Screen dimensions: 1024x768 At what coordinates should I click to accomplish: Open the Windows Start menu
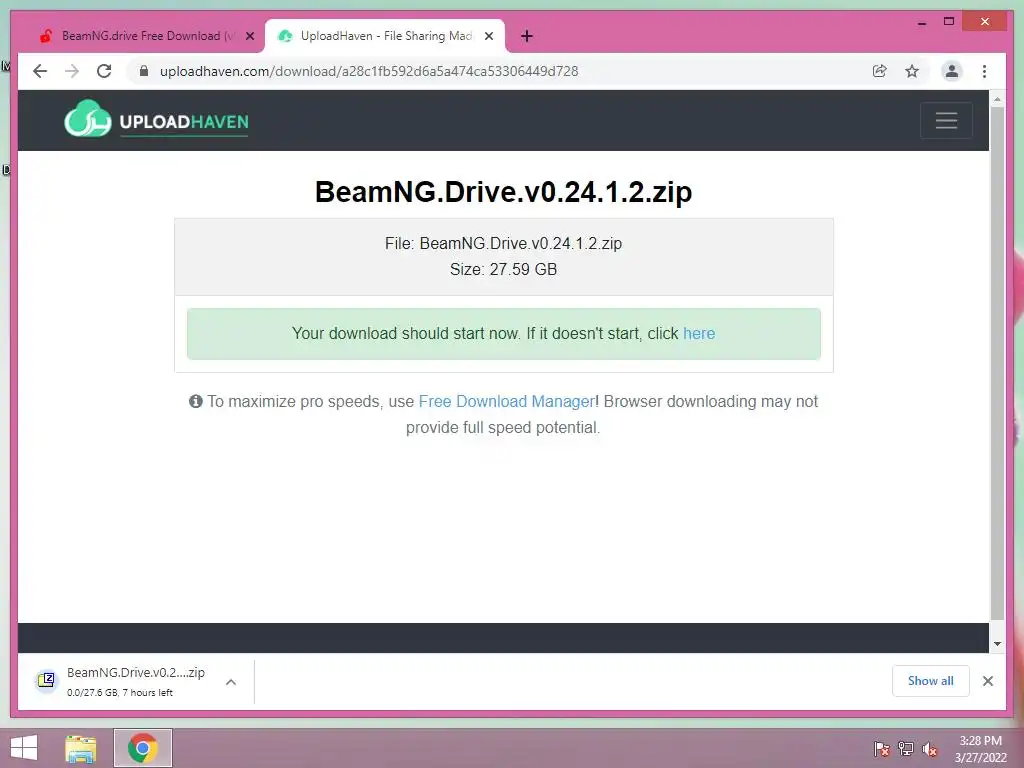[x=24, y=748]
